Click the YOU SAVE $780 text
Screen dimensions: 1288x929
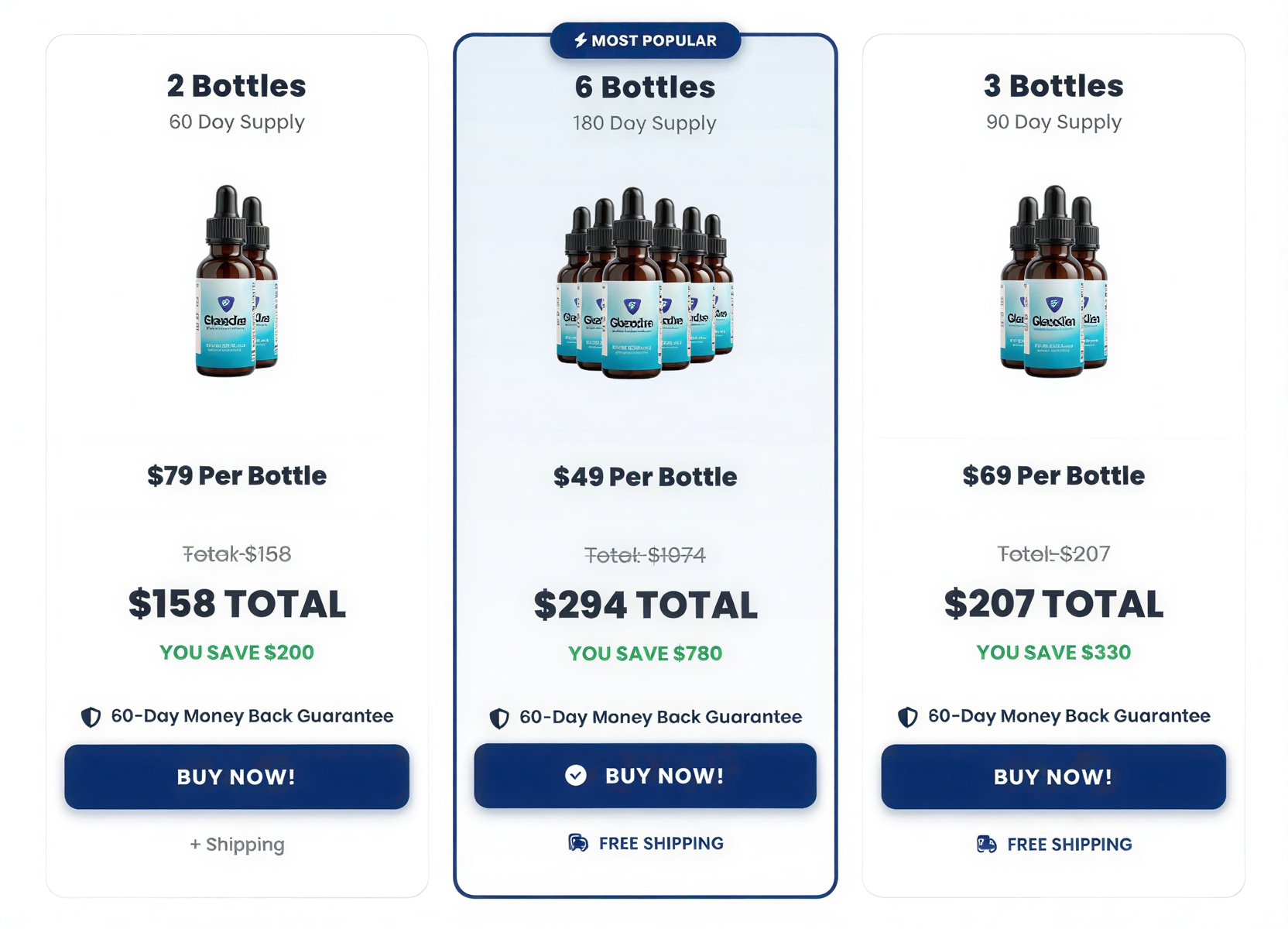tap(645, 653)
